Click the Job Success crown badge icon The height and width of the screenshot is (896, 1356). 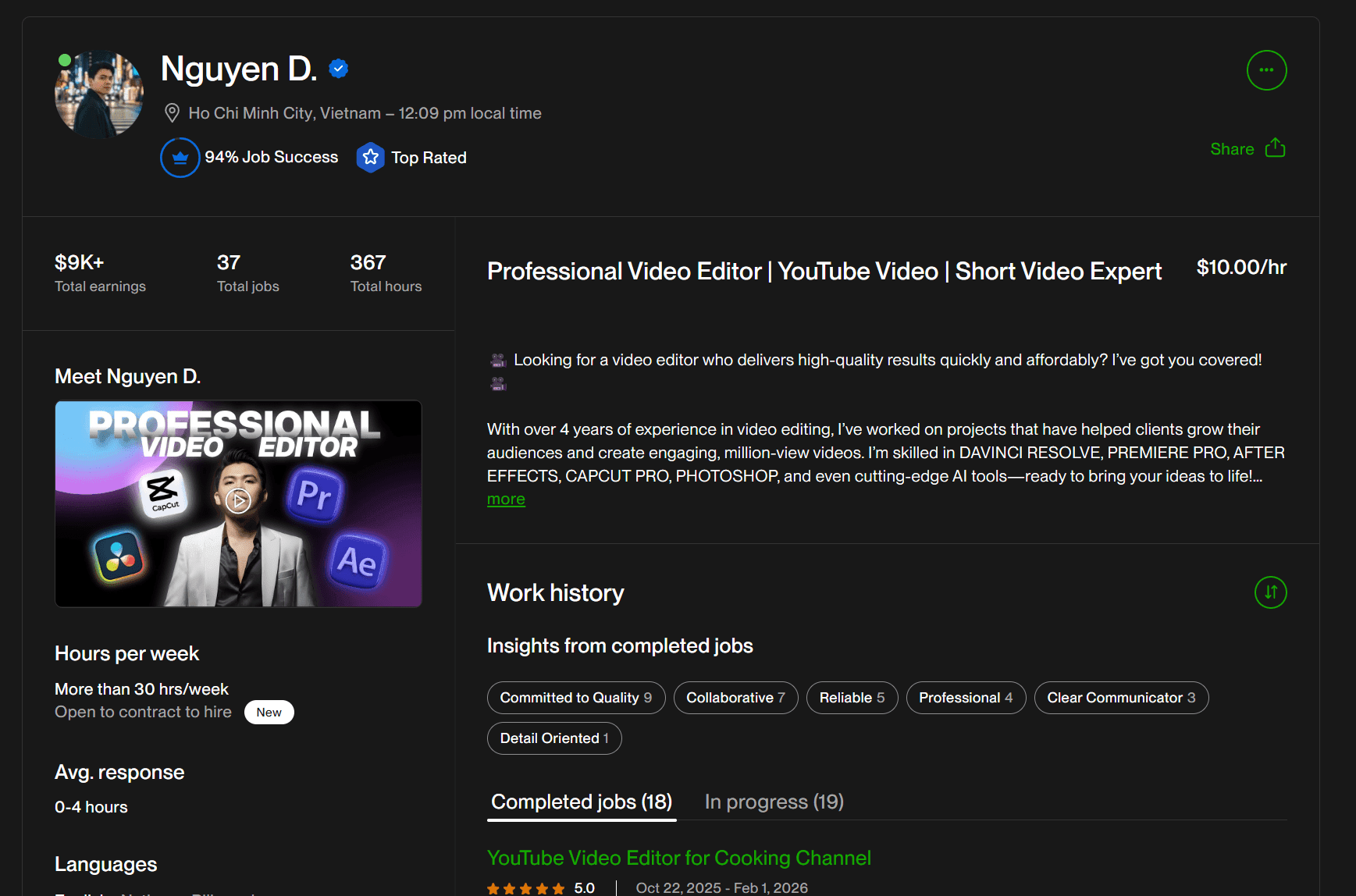click(180, 158)
